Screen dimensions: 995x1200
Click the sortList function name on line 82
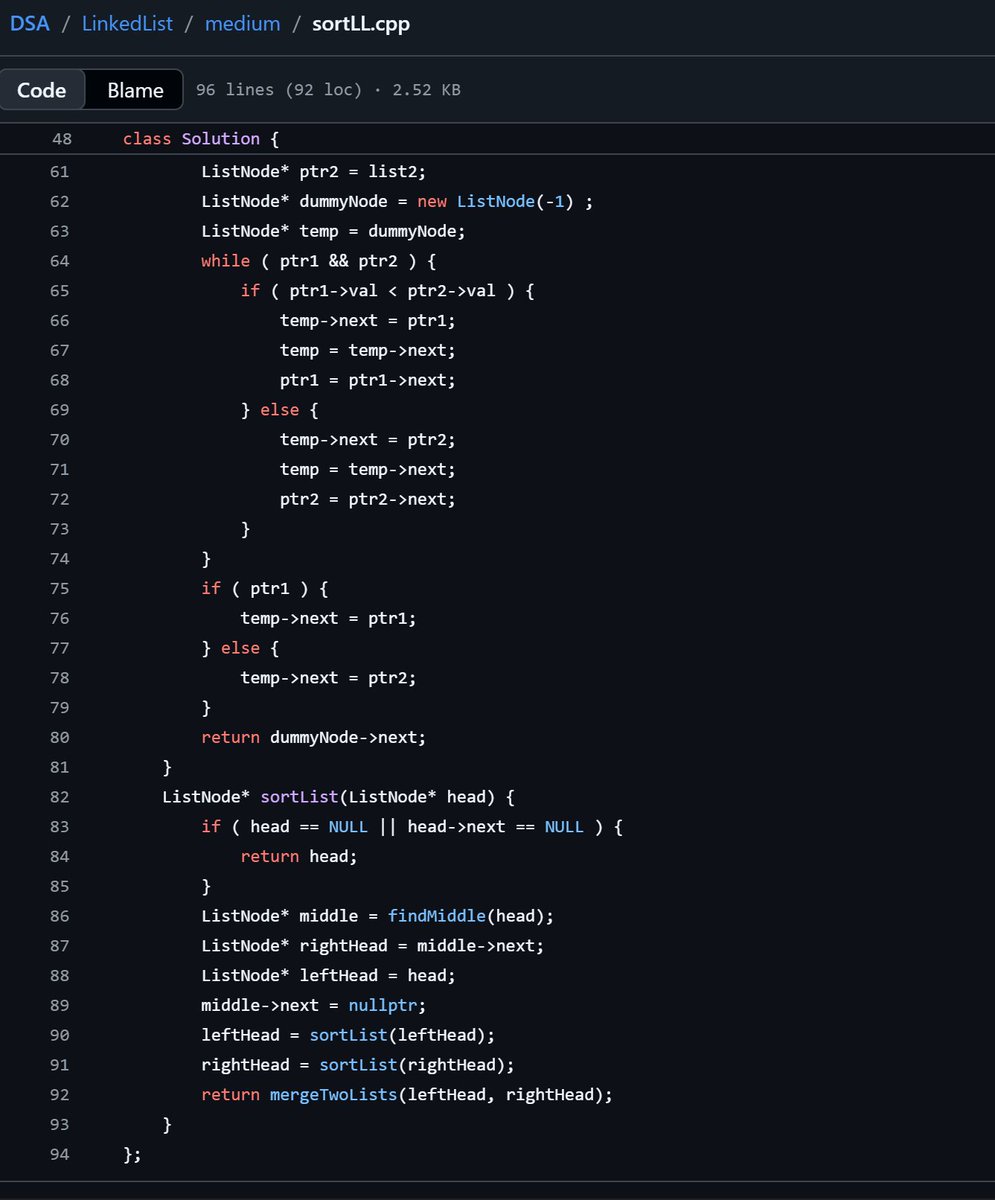point(300,797)
